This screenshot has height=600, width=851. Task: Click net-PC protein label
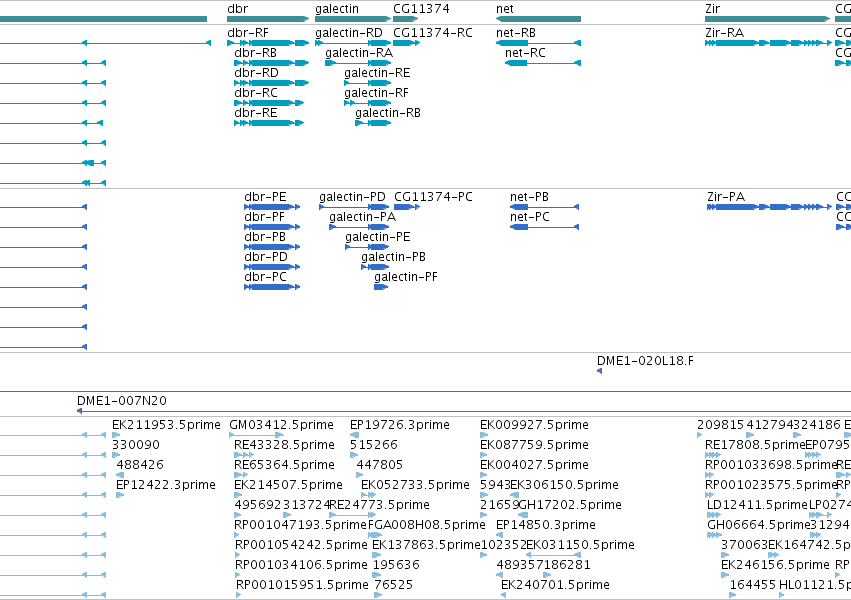pyautogui.click(x=530, y=217)
